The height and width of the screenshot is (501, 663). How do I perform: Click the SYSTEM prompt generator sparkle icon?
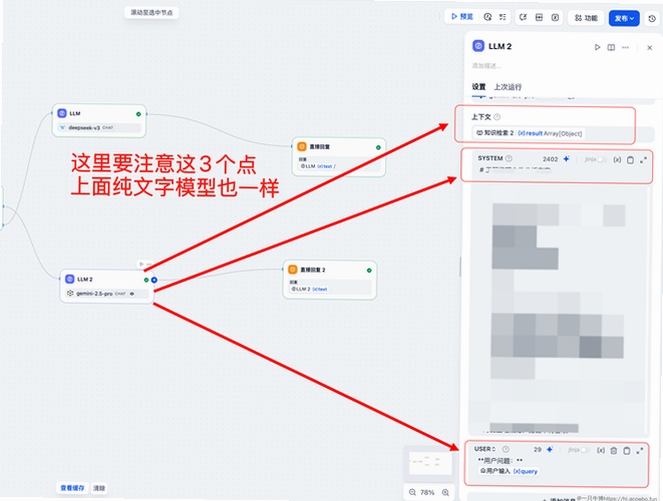pyautogui.click(x=566, y=159)
